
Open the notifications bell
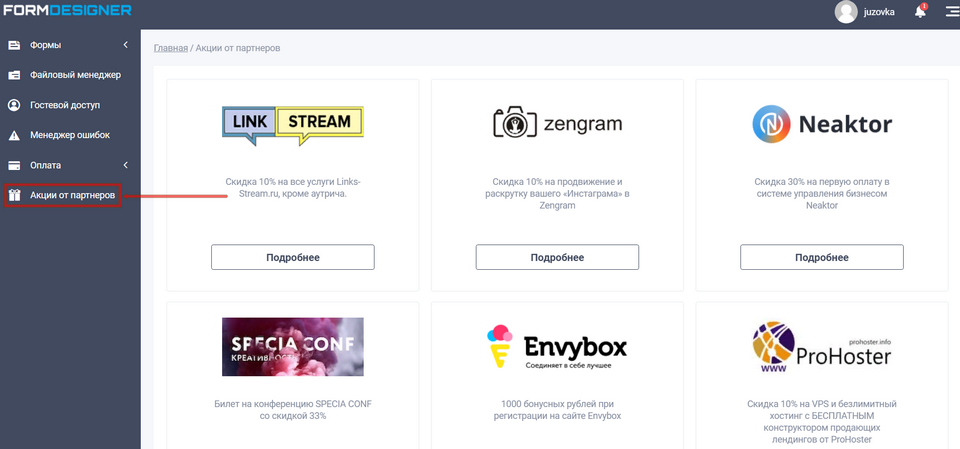click(919, 12)
